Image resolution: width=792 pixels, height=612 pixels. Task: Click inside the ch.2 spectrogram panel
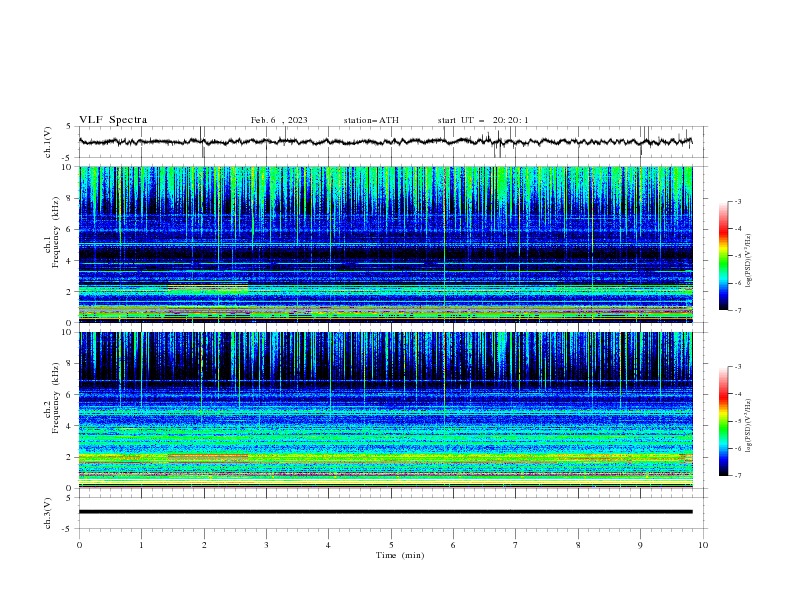click(x=385, y=410)
